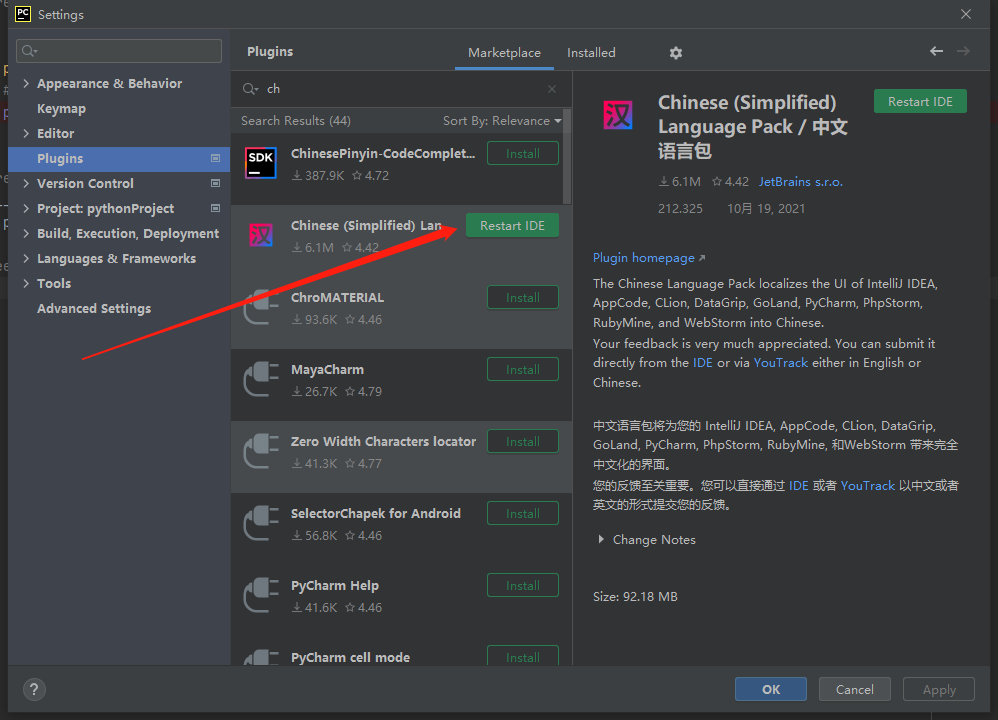
Task: Click the Chinese Language Pack icon in results list
Action: 261,235
